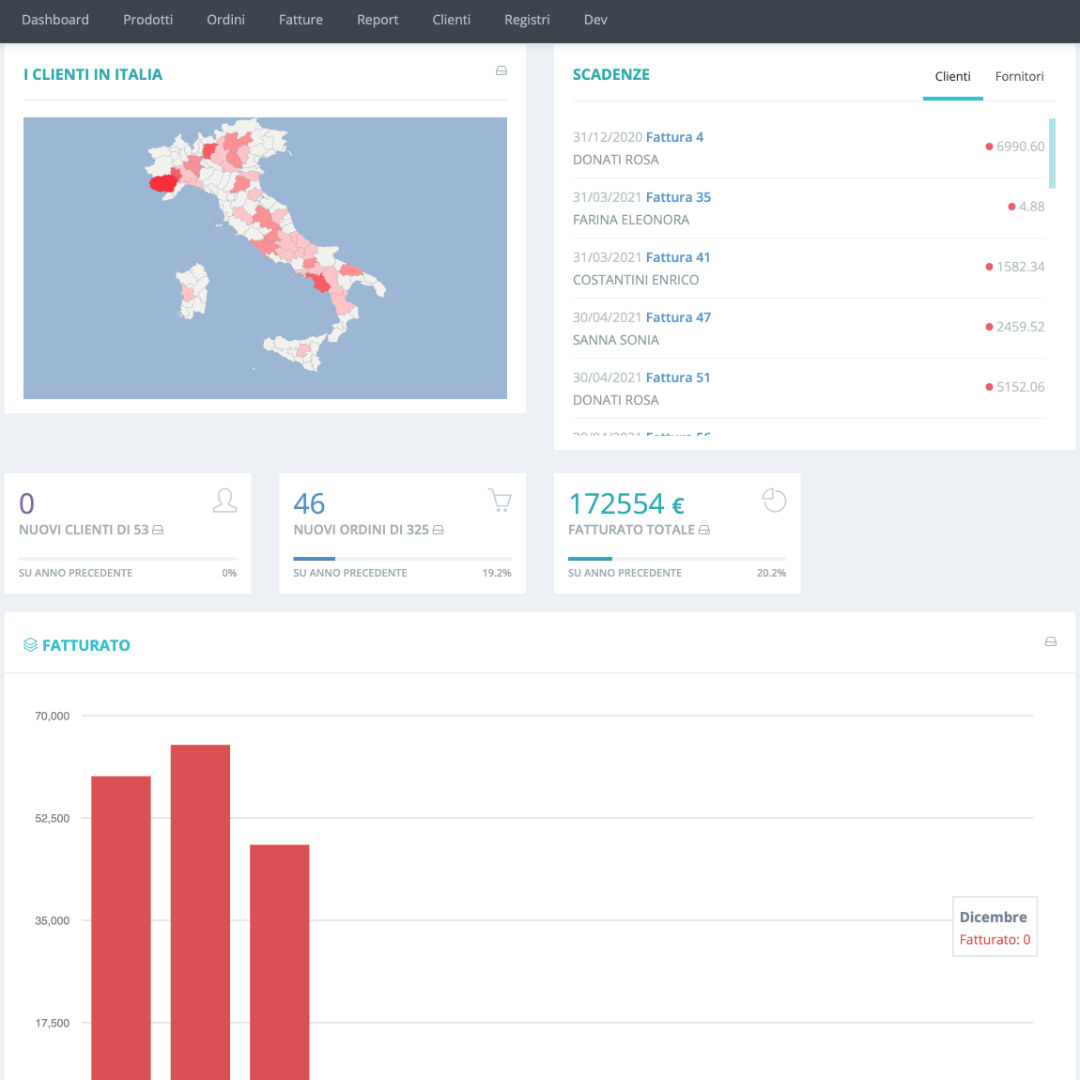This screenshot has width=1080, height=1080.
Task: Click print icon in I Clienti in Italia panel
Action: pos(501,70)
